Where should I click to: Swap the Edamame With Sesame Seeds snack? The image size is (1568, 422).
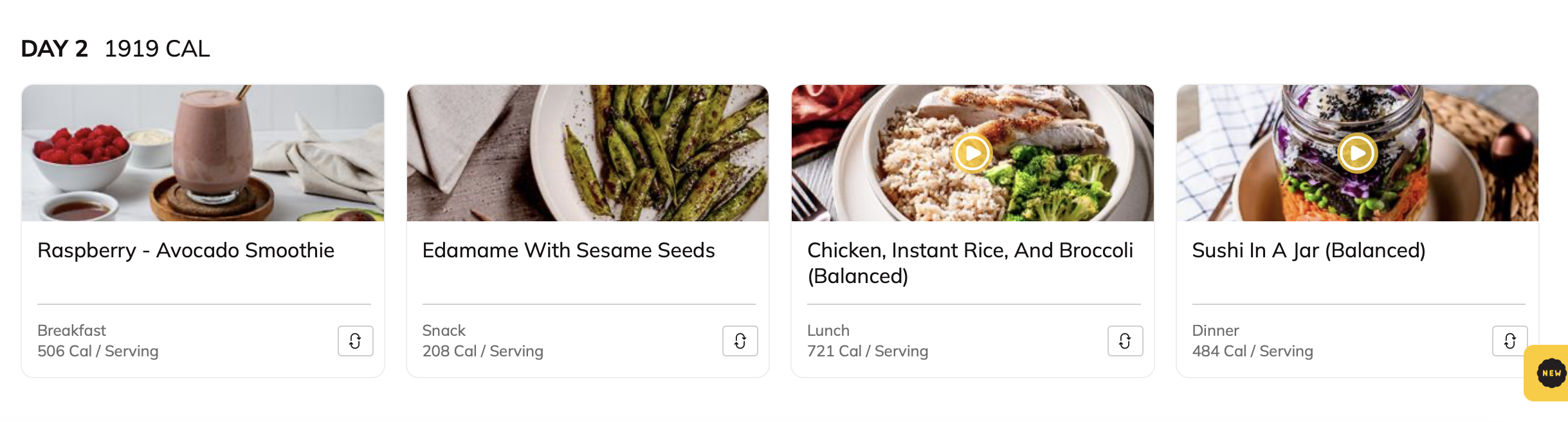pyautogui.click(x=740, y=341)
